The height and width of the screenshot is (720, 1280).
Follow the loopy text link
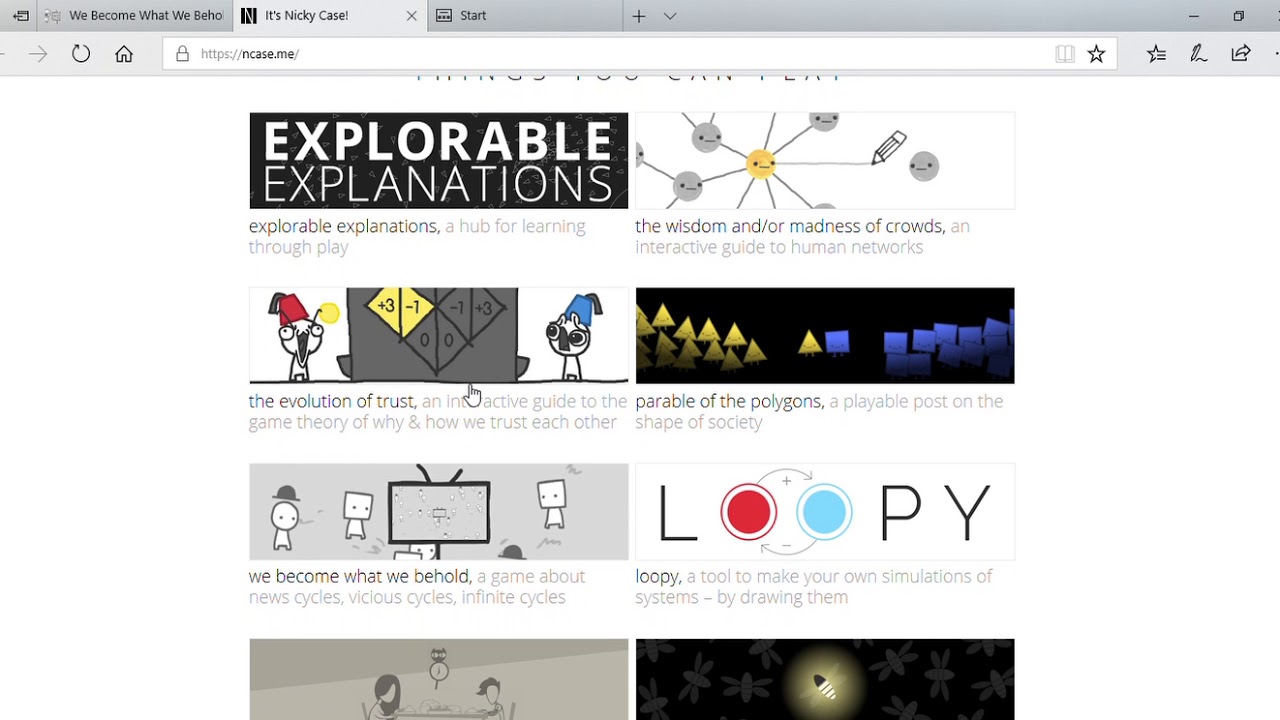click(658, 577)
